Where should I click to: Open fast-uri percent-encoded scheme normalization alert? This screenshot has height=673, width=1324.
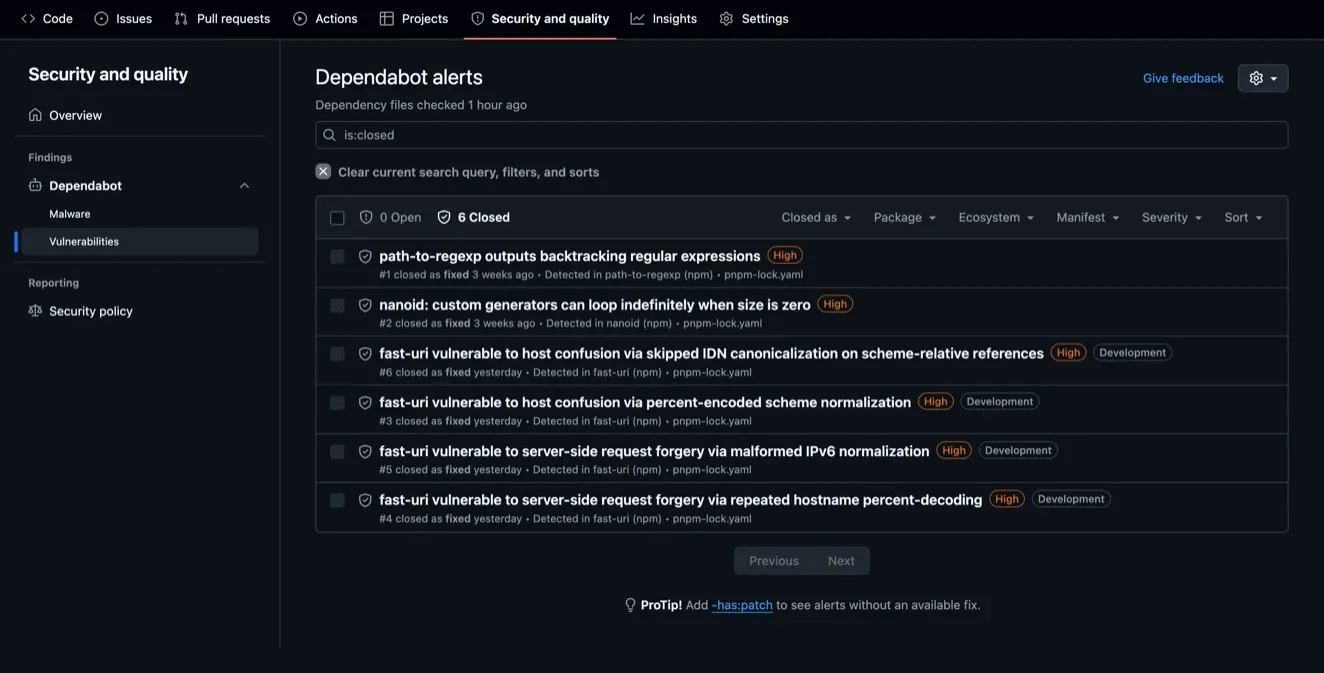pyautogui.click(x=645, y=402)
